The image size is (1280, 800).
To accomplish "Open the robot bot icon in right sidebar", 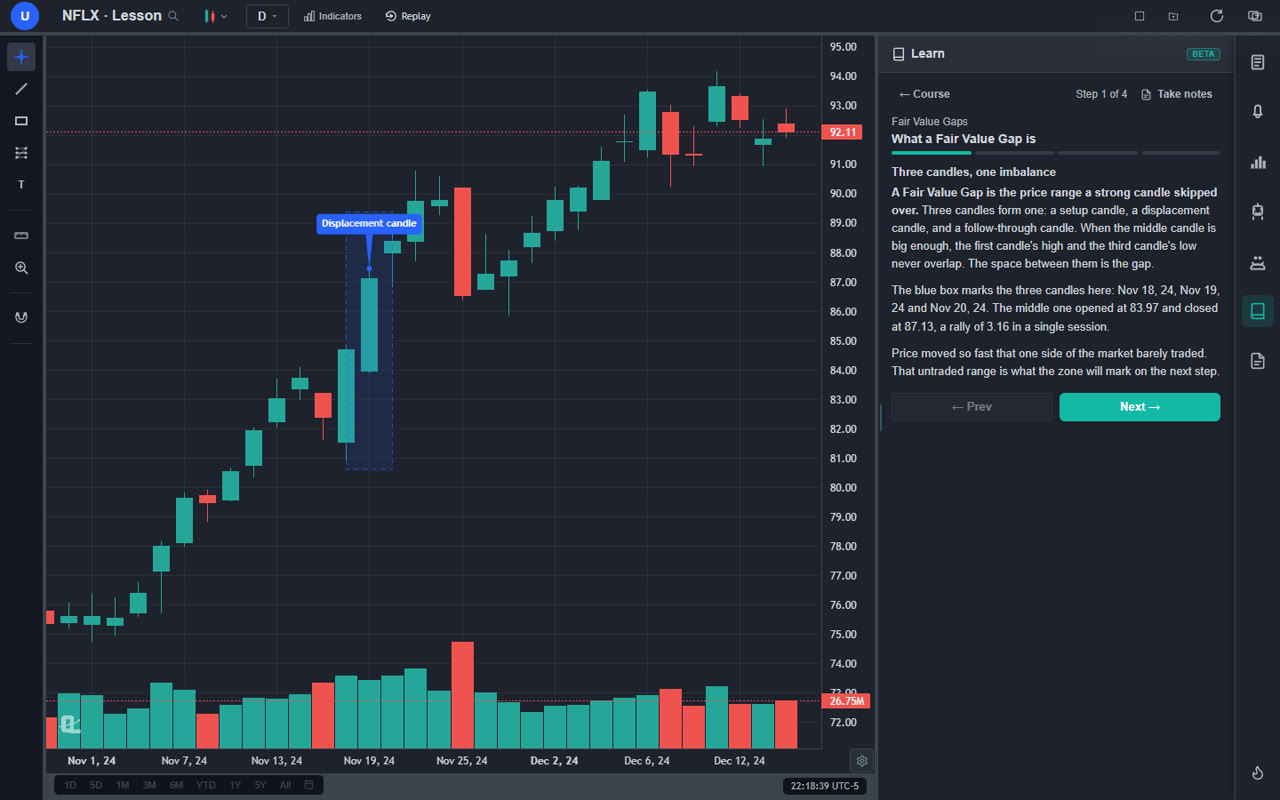I will pos(1258,211).
